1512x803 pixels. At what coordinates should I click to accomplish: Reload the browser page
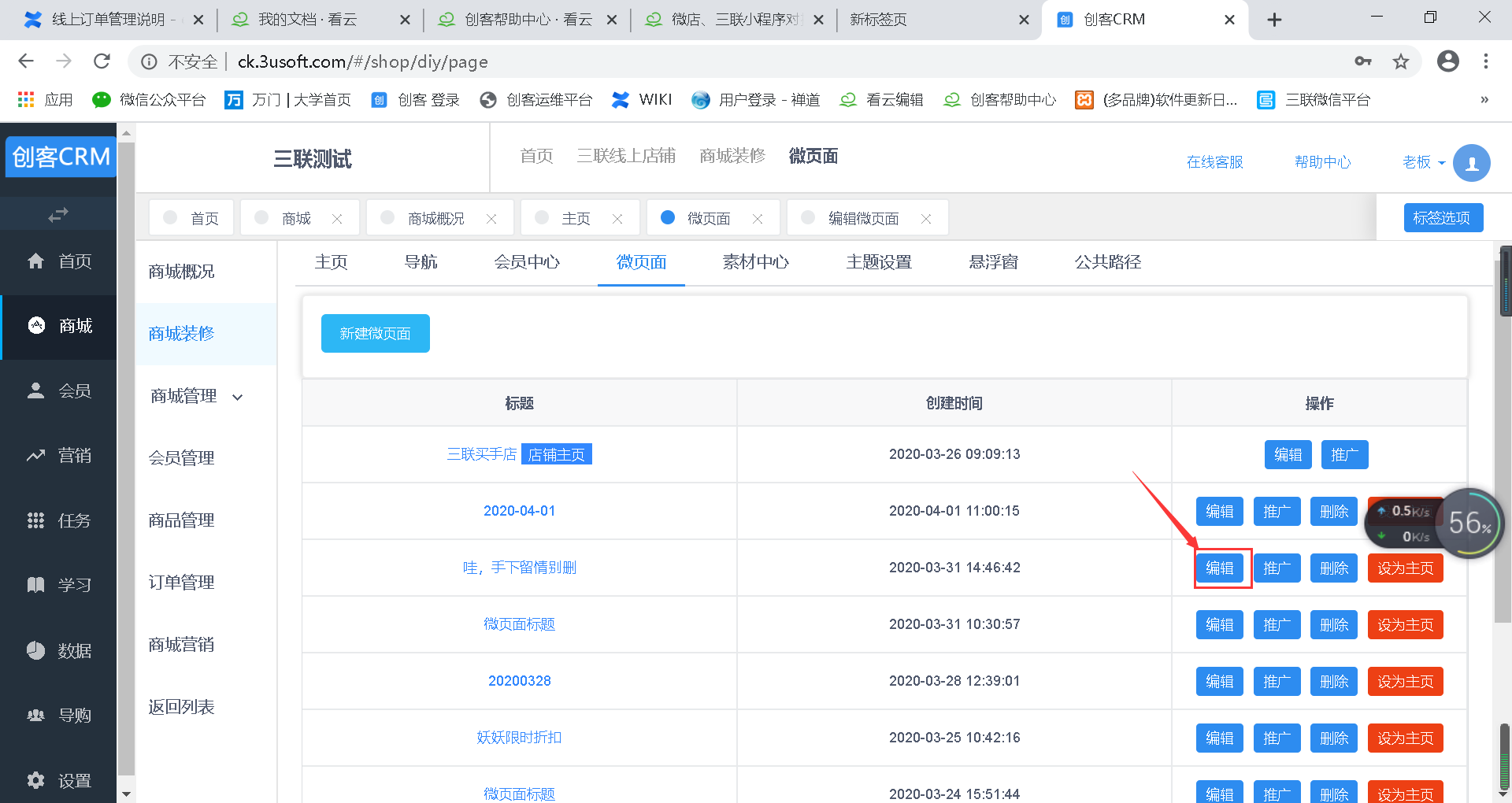(102, 61)
